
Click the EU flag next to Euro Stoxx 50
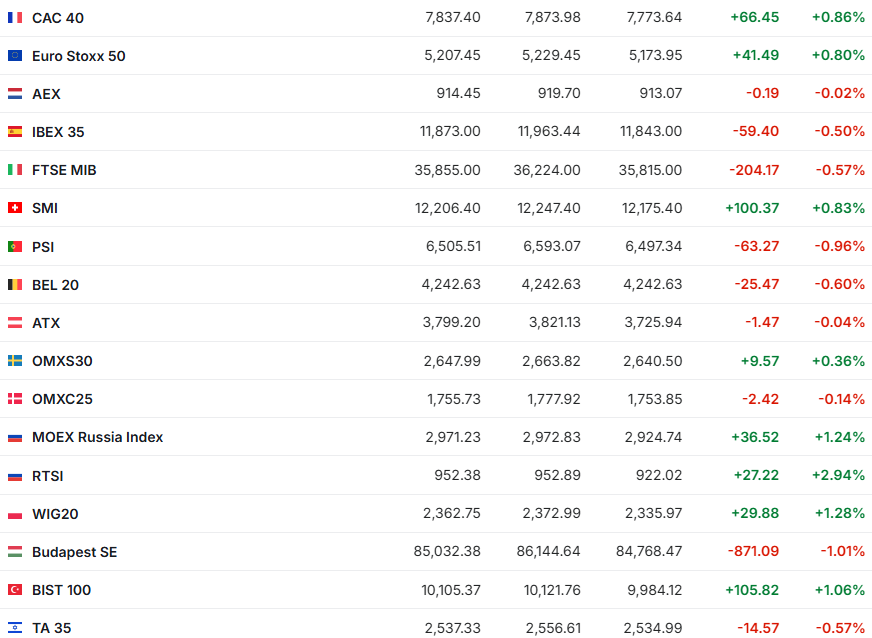tap(15, 56)
